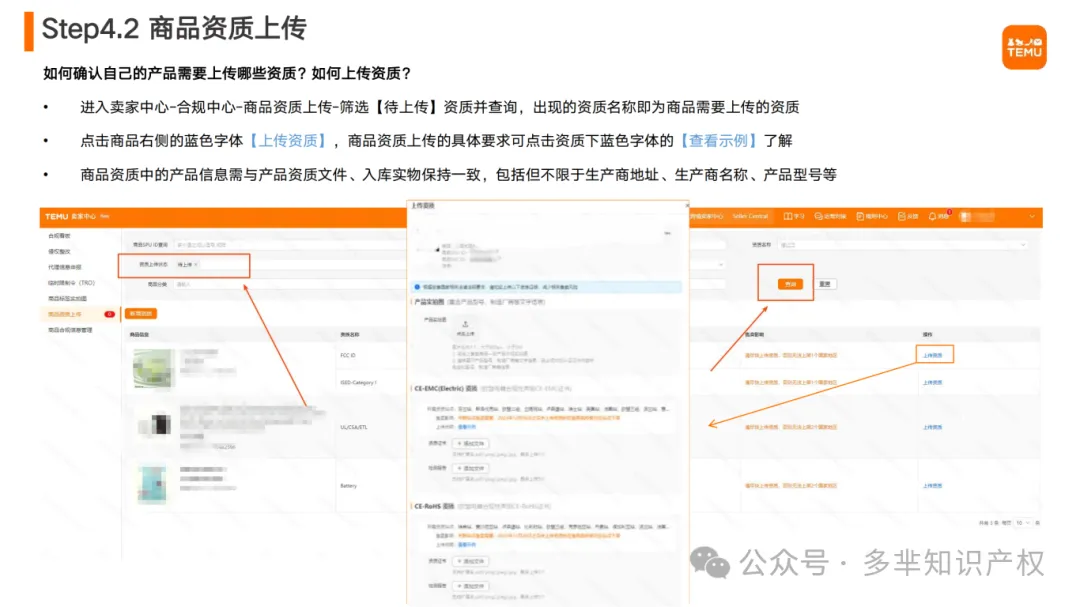Screen dimensions: 1080x607
Task: Click the ISED-Category I qualification cell
Action: [358, 382]
